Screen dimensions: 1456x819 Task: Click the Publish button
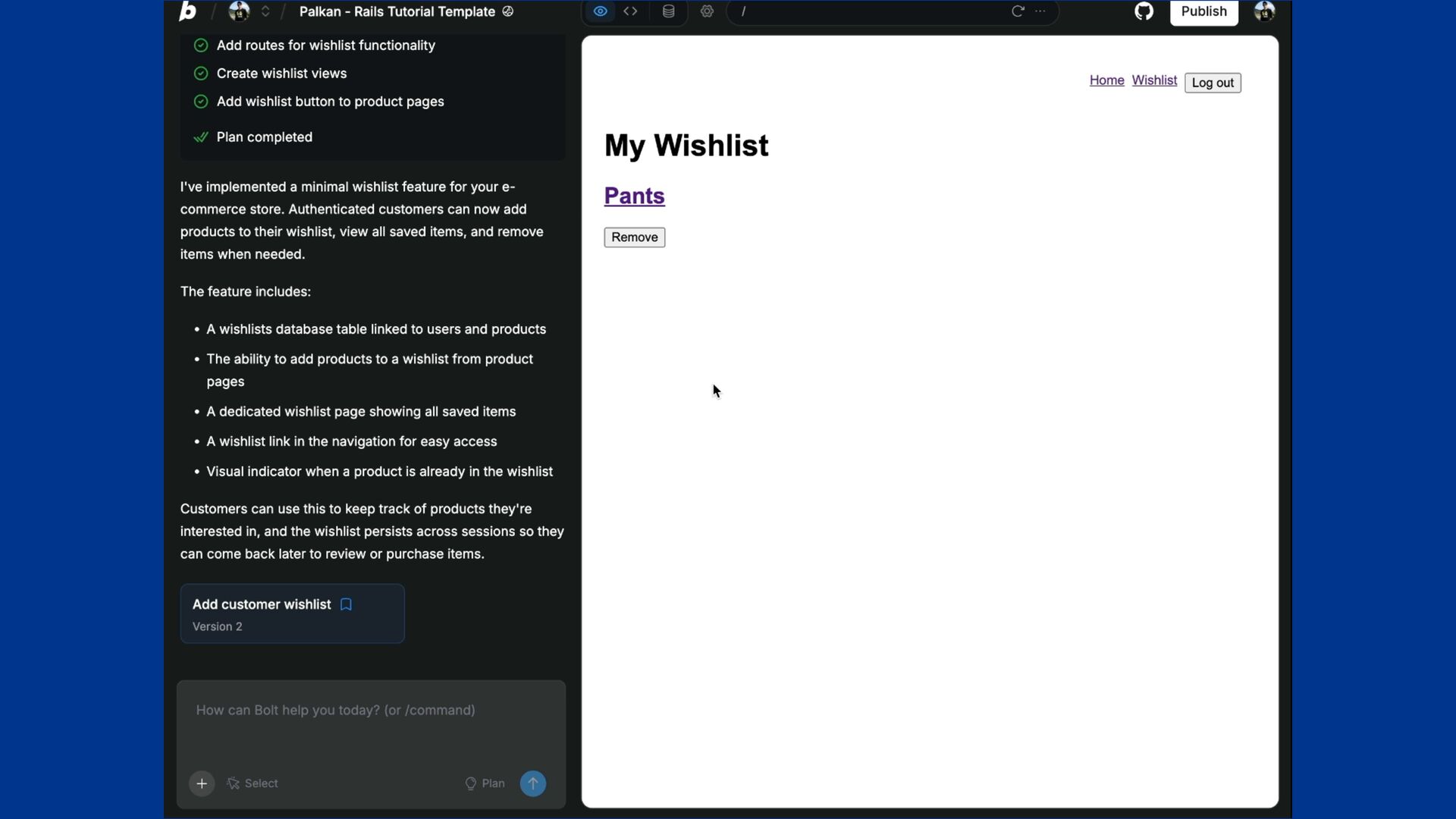pos(1203,11)
